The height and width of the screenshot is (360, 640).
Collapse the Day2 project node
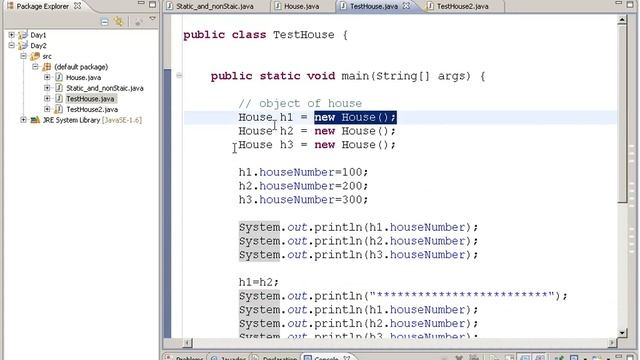click(11, 46)
